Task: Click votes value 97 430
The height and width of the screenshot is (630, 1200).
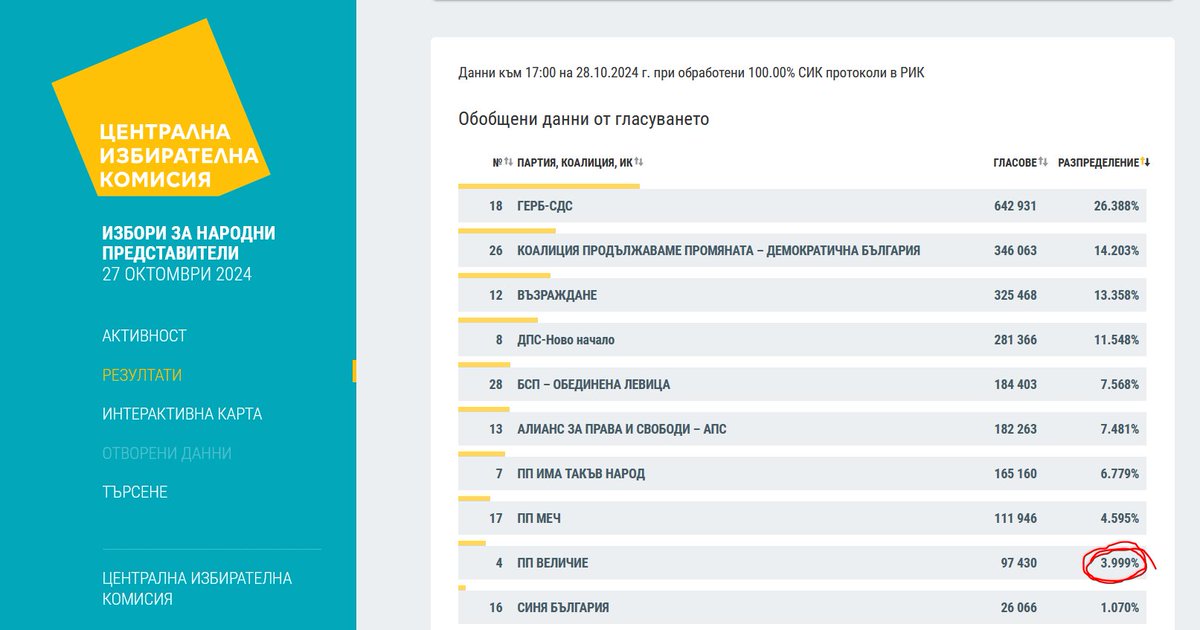Action: coord(1019,563)
